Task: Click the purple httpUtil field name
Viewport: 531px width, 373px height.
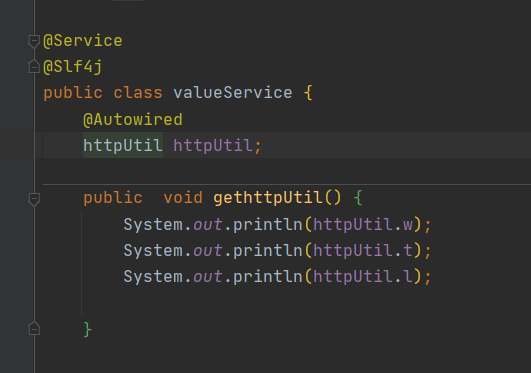Action: pos(213,146)
